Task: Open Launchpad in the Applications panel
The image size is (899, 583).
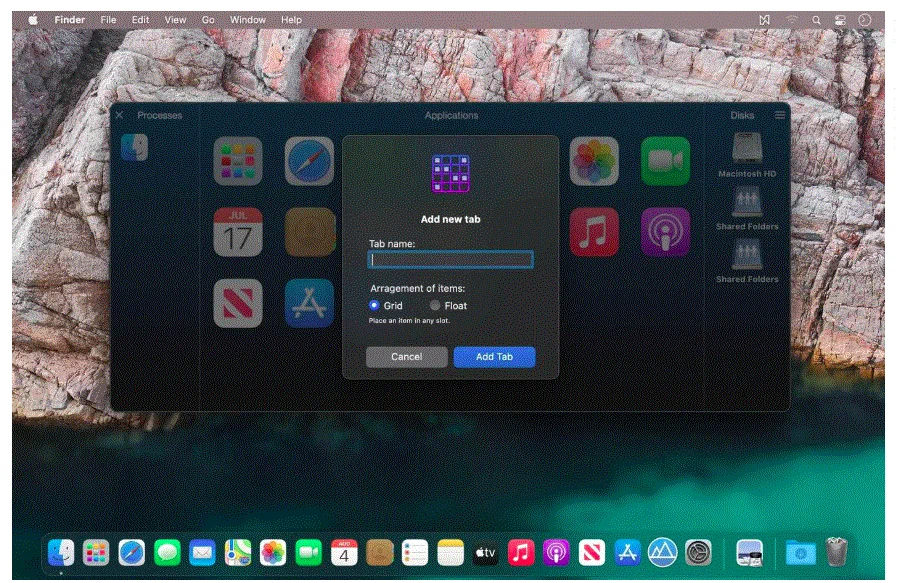Action: click(x=238, y=161)
